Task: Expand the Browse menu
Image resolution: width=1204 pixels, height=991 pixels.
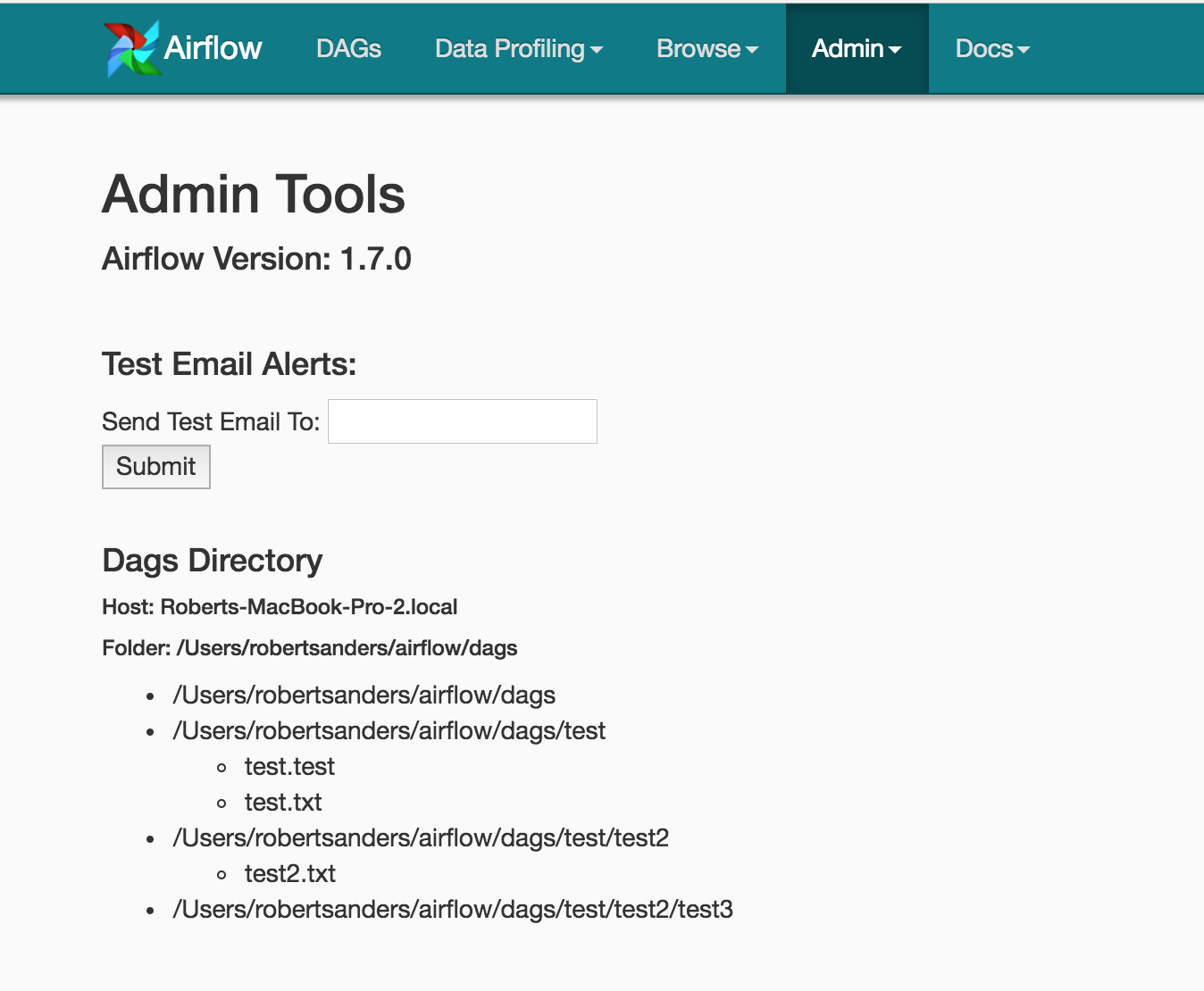Action: pos(707,48)
